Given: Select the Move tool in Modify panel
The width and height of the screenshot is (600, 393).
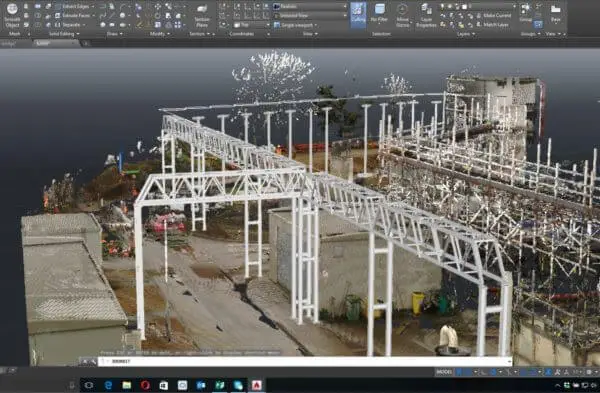Looking at the screenshot, I should point(158,7).
